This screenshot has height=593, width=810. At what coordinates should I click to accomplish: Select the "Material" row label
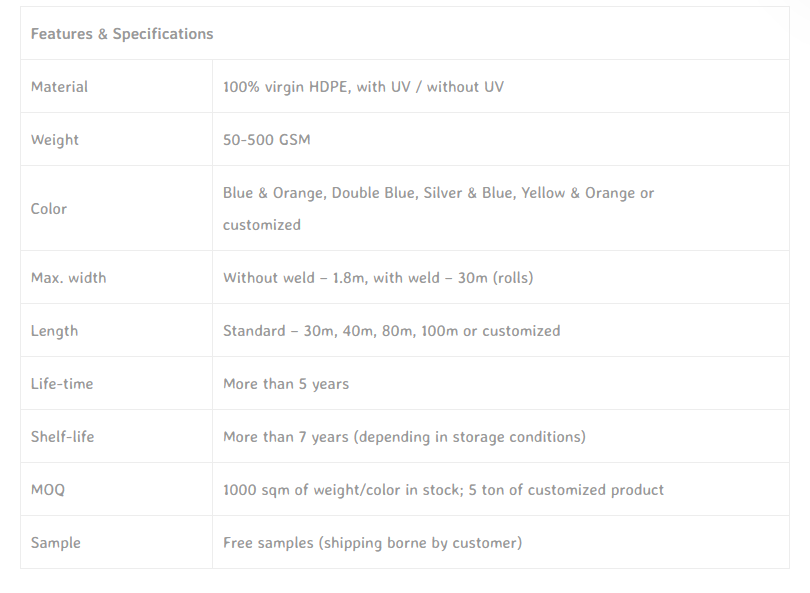59,87
